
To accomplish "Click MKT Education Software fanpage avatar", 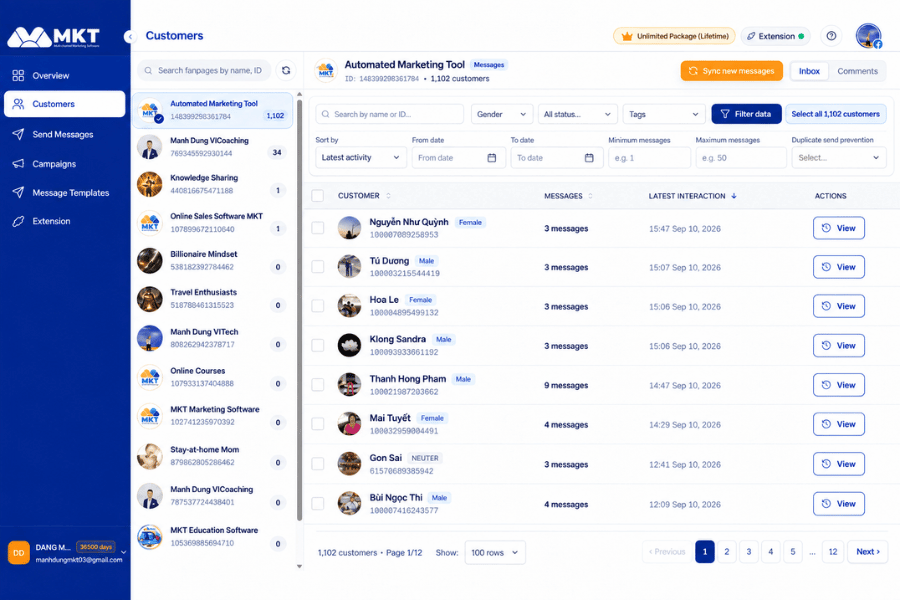I will coord(150,537).
